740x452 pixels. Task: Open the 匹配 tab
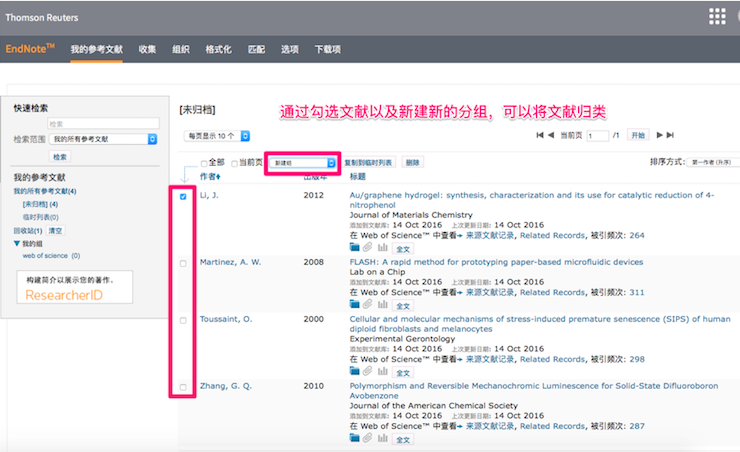(x=256, y=49)
